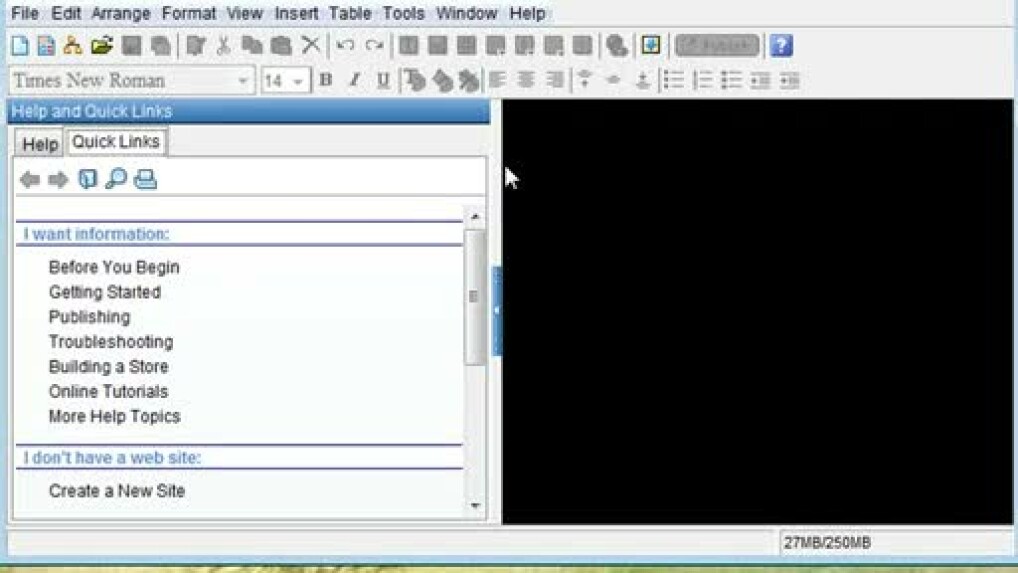Viewport: 1018px width, 573px height.
Task: Open the font size 14 dropdown
Action: pos(298,81)
